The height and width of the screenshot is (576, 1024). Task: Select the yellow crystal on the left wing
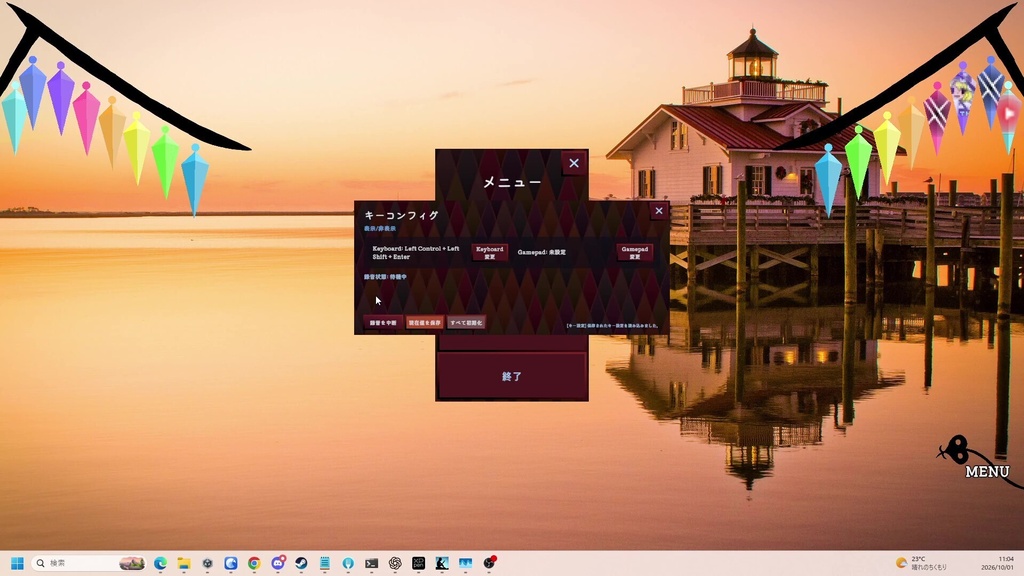137,147
